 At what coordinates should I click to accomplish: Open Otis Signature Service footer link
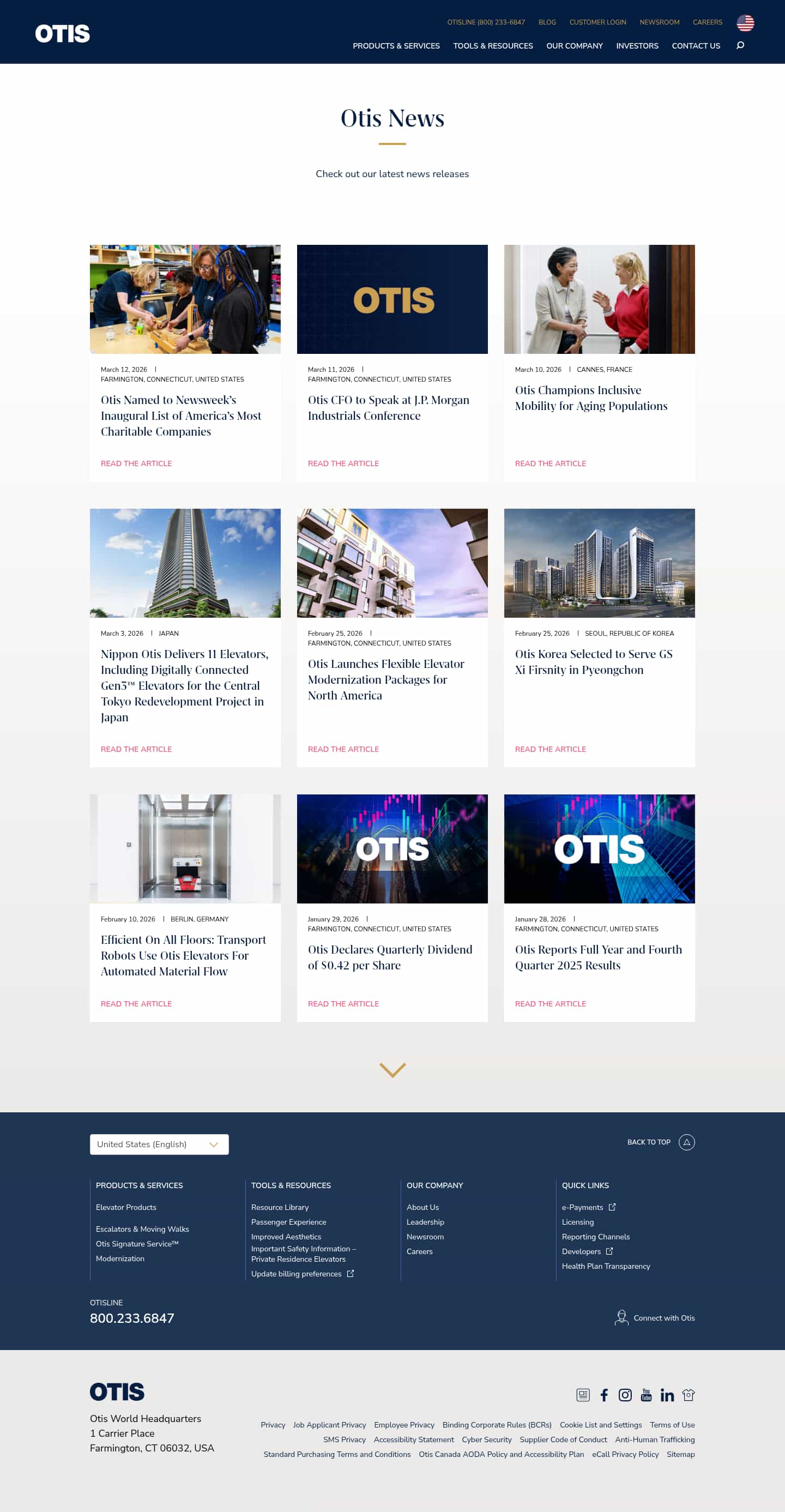coord(137,1244)
